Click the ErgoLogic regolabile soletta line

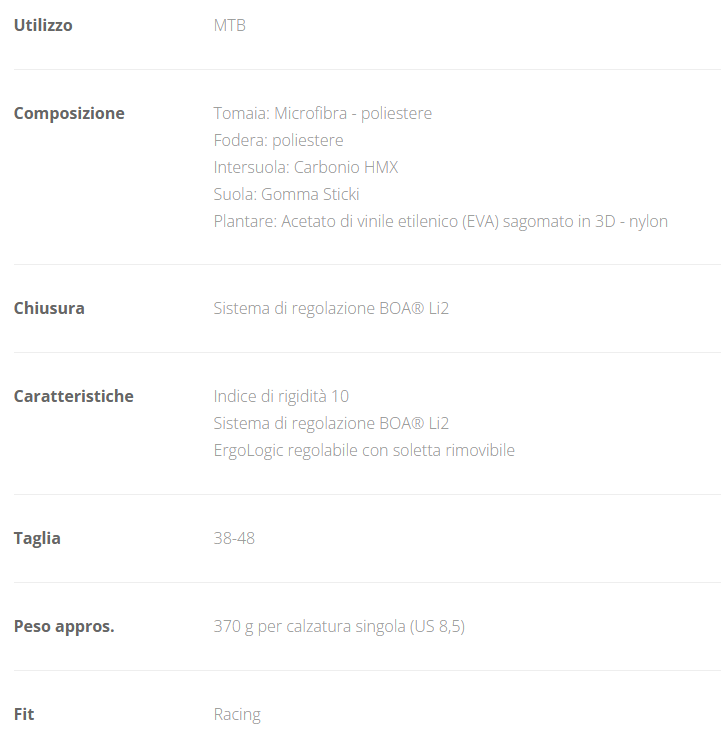pyautogui.click(x=364, y=450)
